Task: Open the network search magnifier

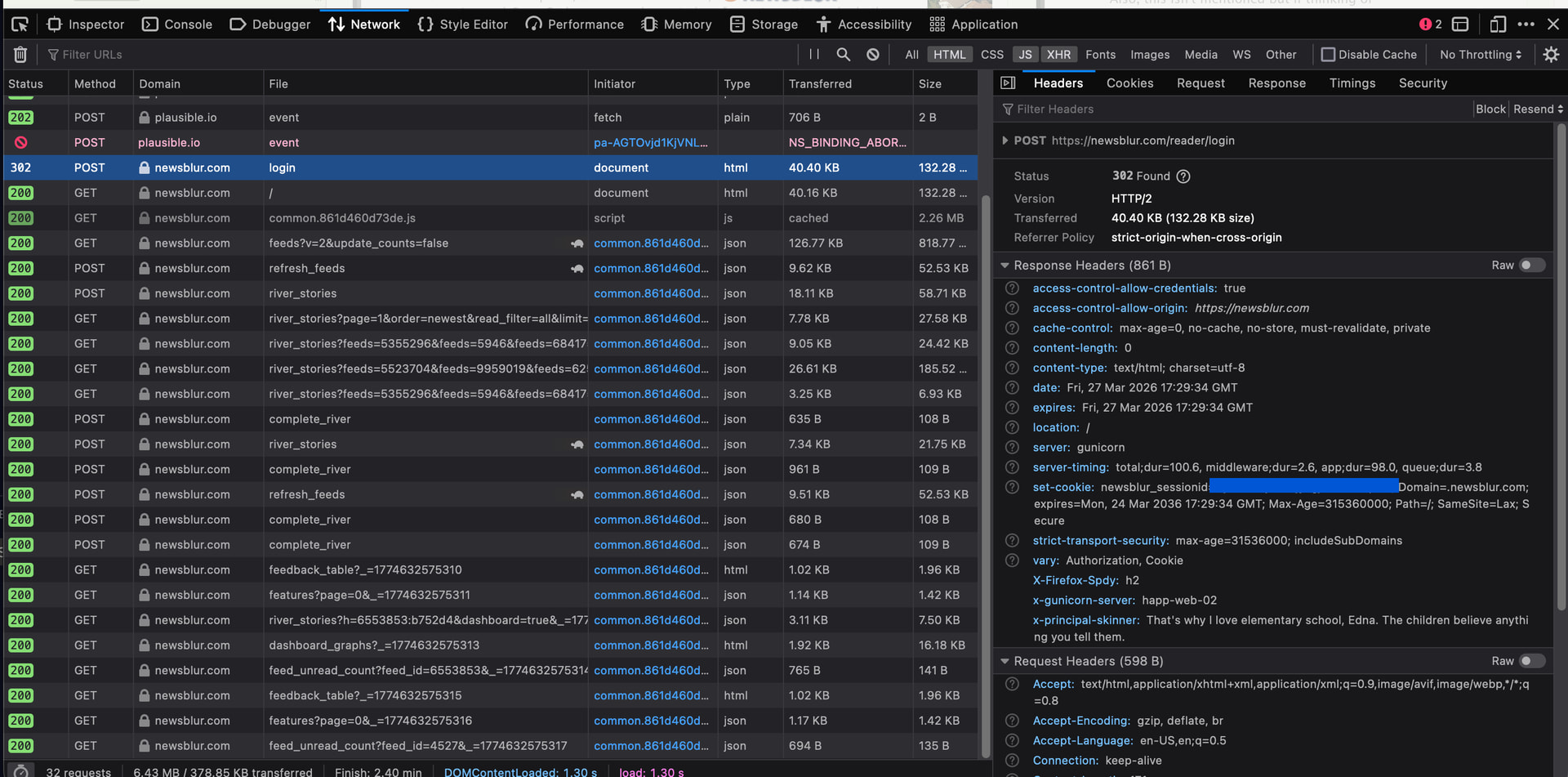Action: [843, 55]
